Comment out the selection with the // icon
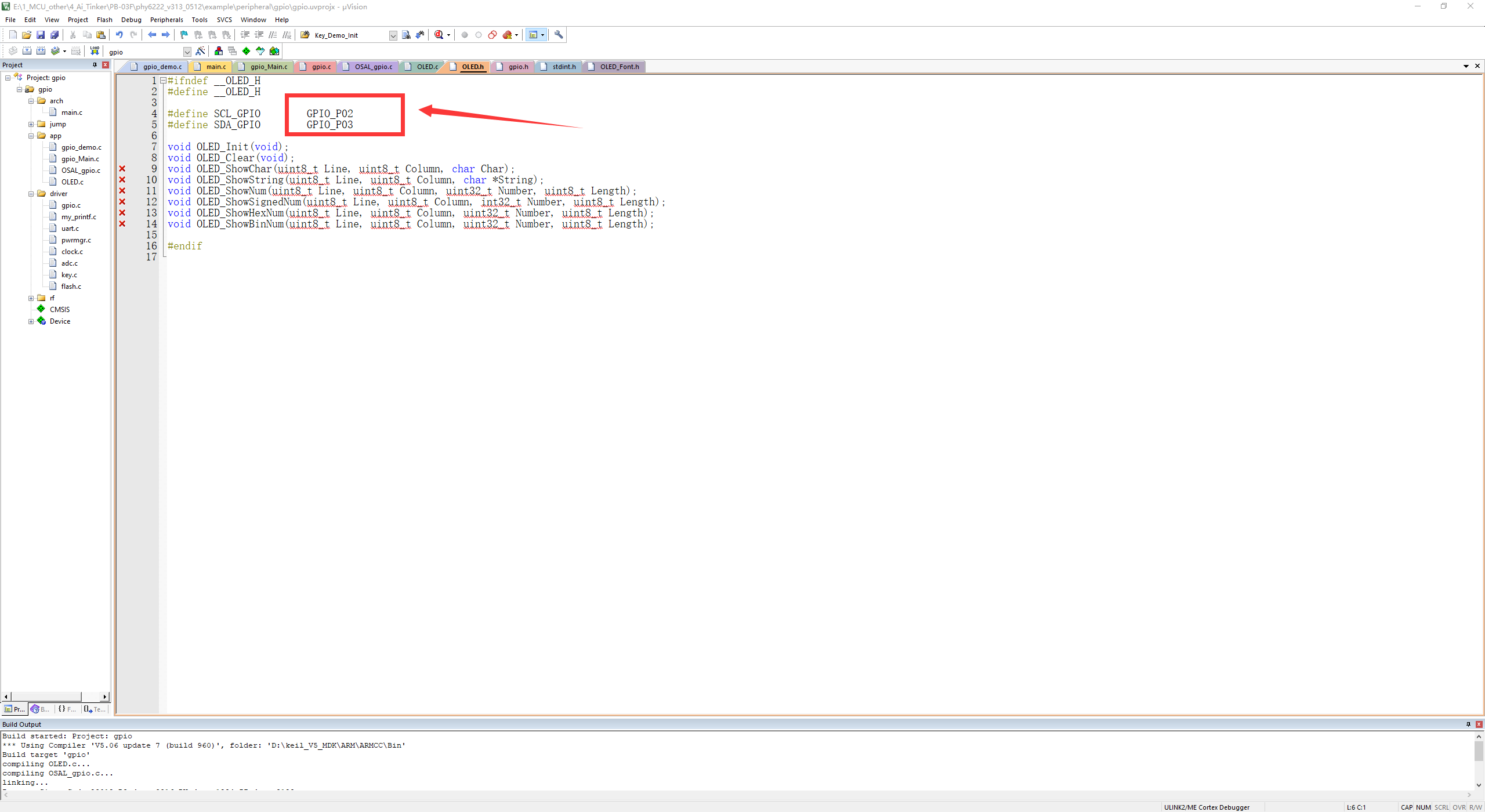 [273, 35]
